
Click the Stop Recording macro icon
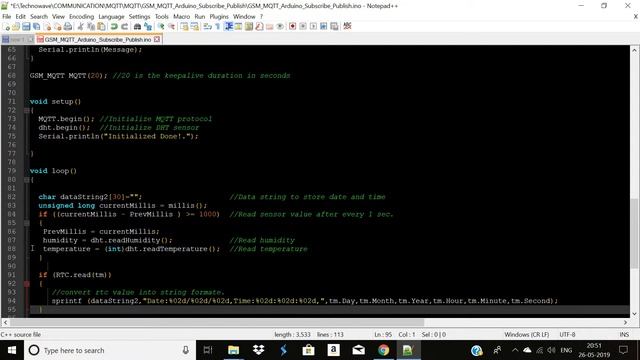coord(303,27)
